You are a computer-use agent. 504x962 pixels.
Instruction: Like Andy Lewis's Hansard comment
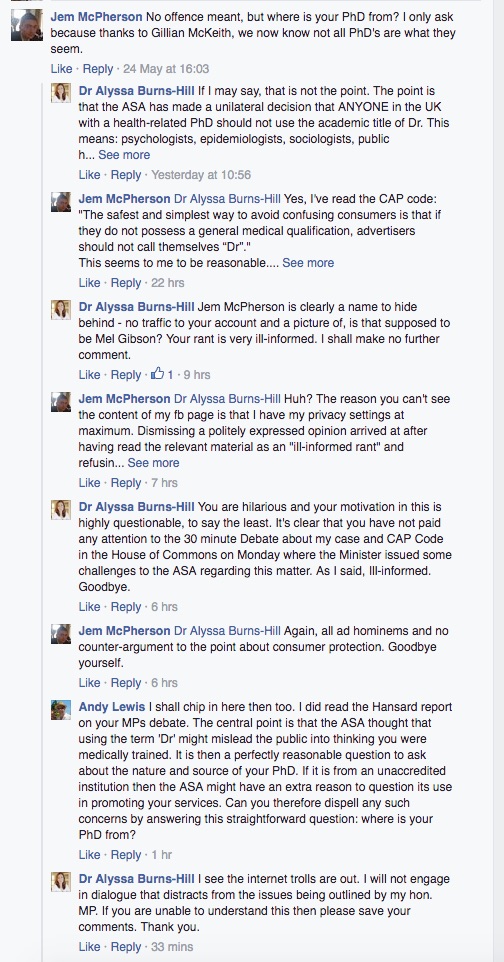[90, 855]
